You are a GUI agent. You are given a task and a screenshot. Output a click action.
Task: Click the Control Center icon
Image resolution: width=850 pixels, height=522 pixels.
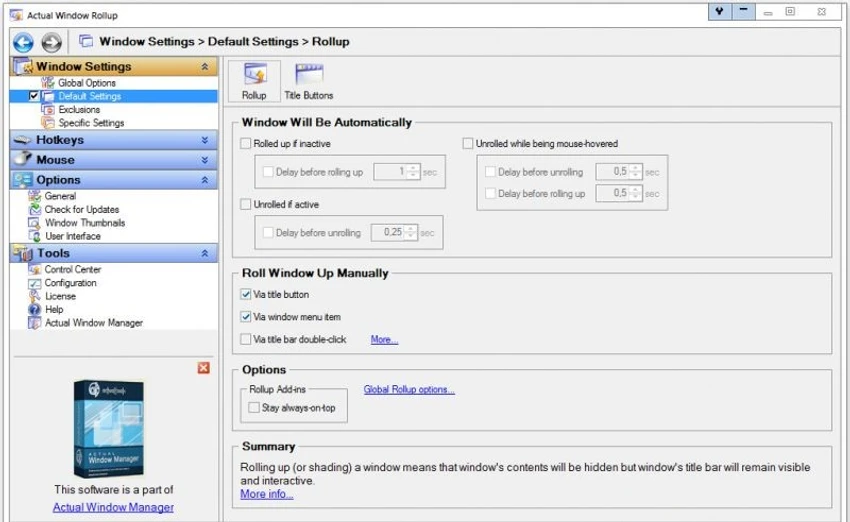(x=35, y=269)
